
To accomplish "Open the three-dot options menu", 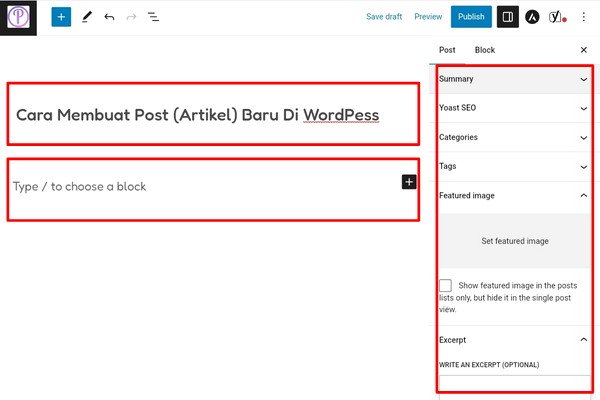I will point(584,17).
